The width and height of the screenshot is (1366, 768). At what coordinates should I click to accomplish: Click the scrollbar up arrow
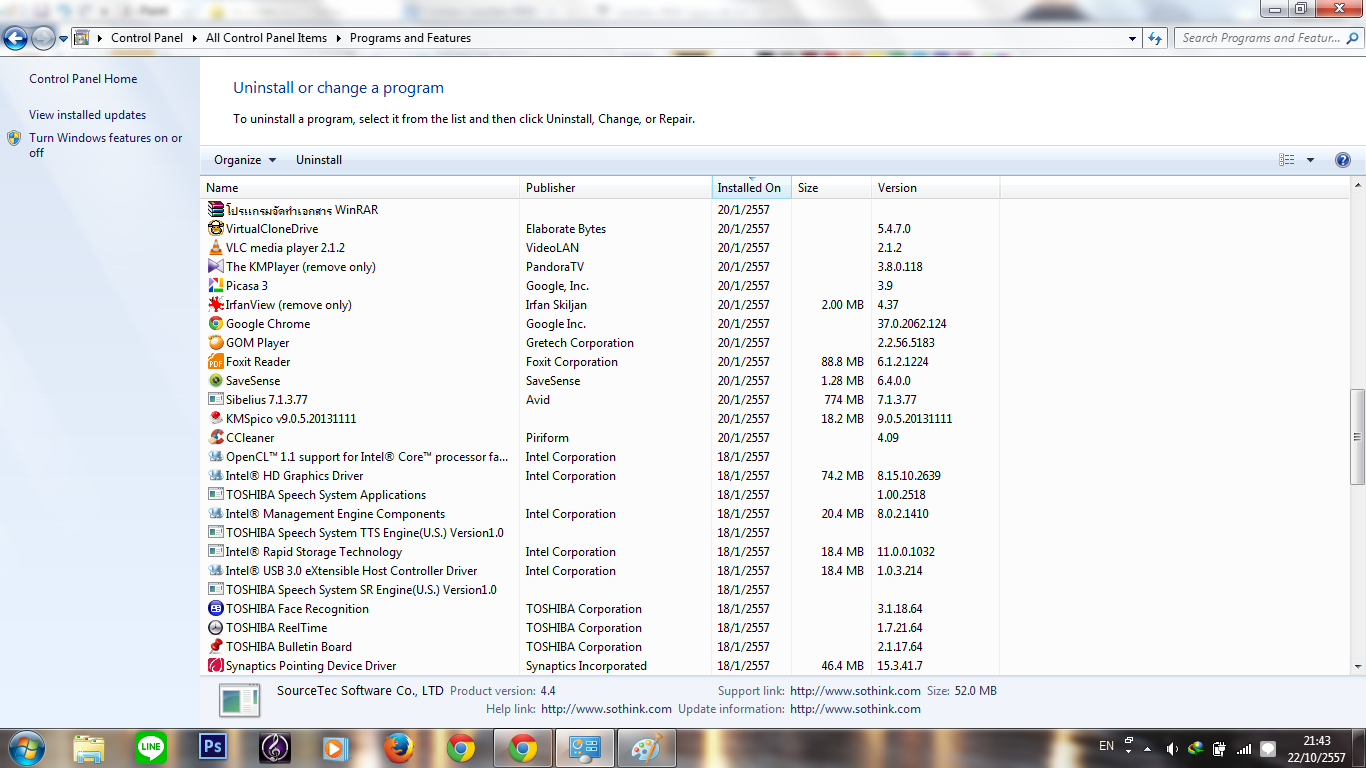pos(1357,186)
